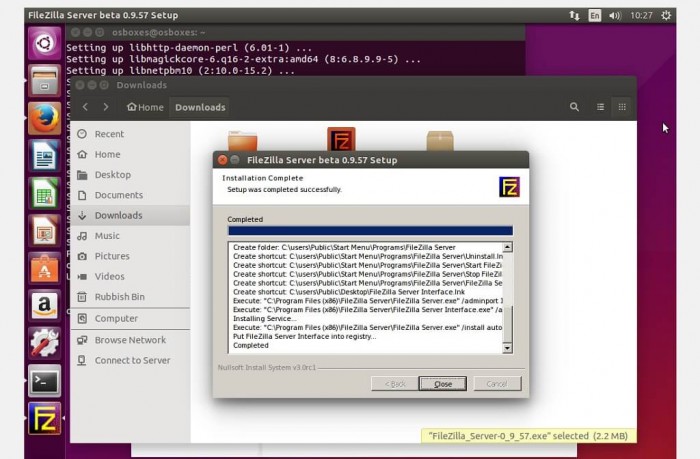
Task: Open the Terminal from the dock
Action: (x=44, y=381)
